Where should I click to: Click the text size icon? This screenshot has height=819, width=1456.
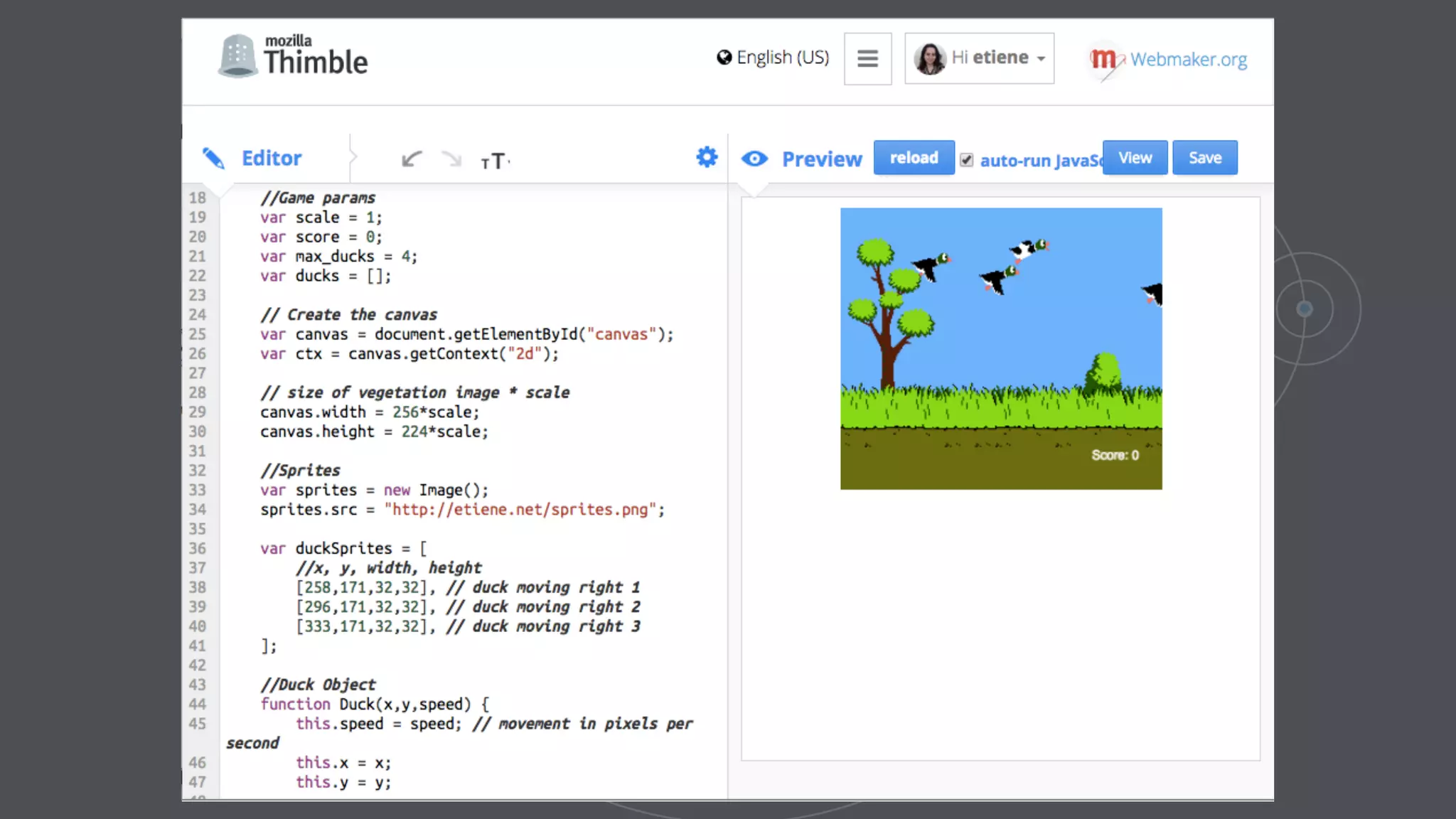click(x=494, y=161)
